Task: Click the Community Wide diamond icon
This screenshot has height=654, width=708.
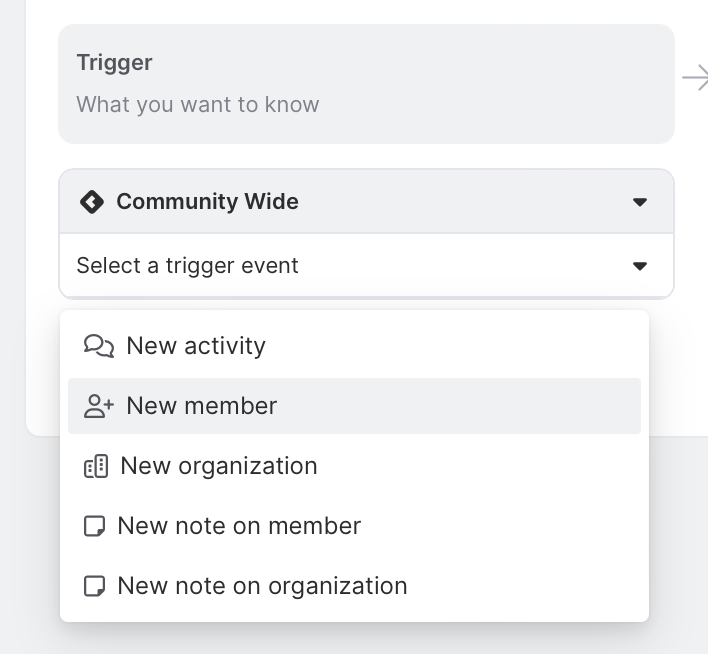Action: click(91, 202)
